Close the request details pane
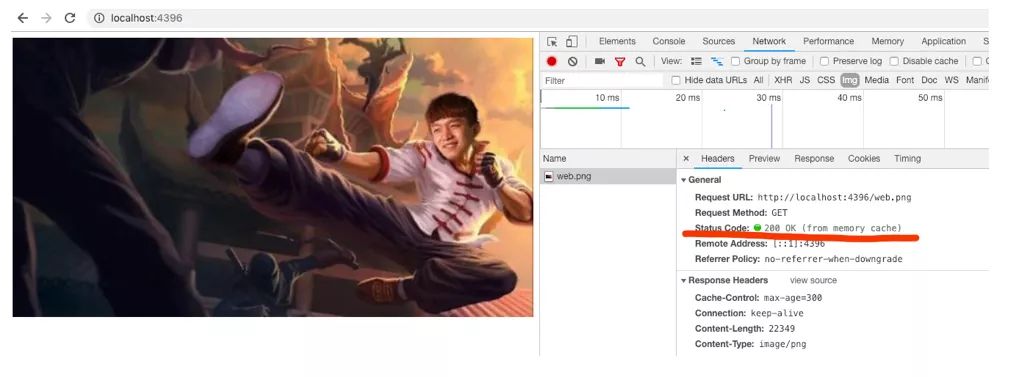 pos(686,158)
